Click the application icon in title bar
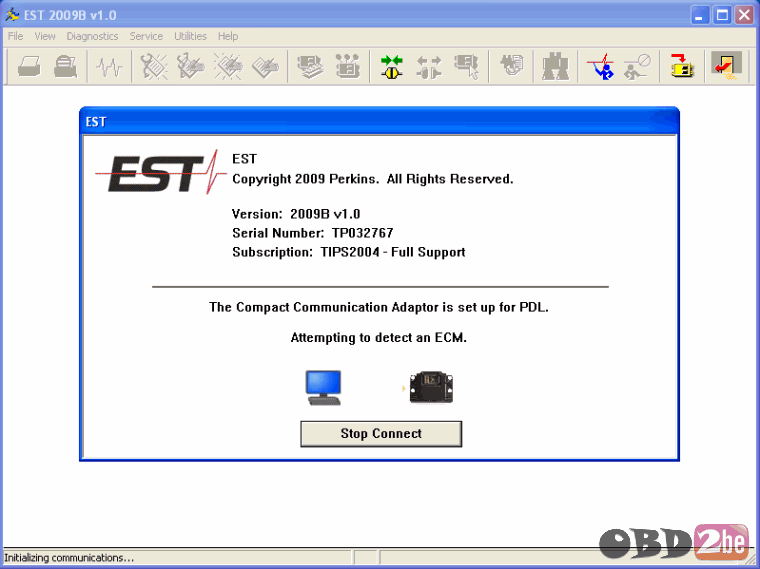760x569 pixels. click(12, 15)
